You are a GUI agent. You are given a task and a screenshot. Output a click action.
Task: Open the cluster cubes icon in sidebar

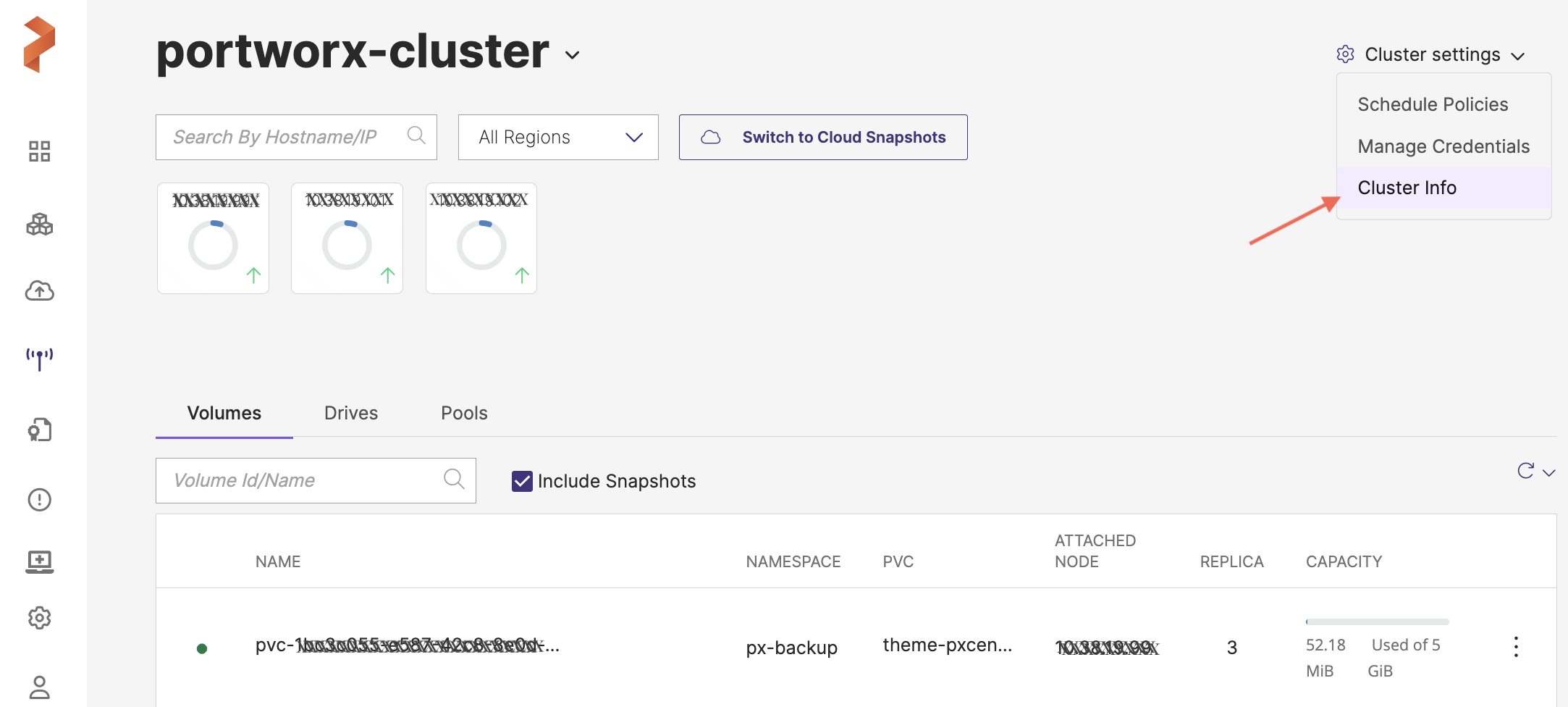pos(39,224)
